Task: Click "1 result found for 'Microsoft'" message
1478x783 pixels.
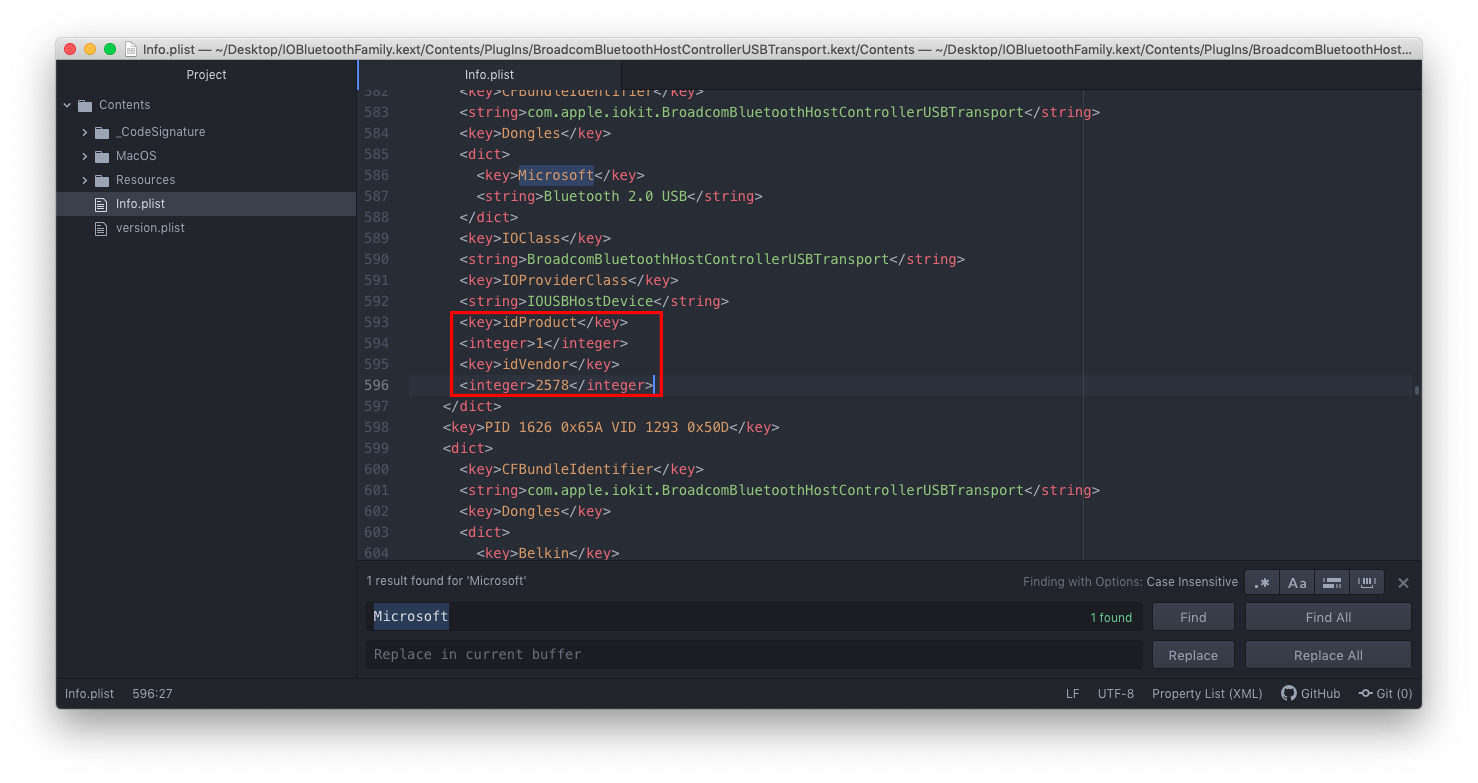Action: click(x=446, y=581)
